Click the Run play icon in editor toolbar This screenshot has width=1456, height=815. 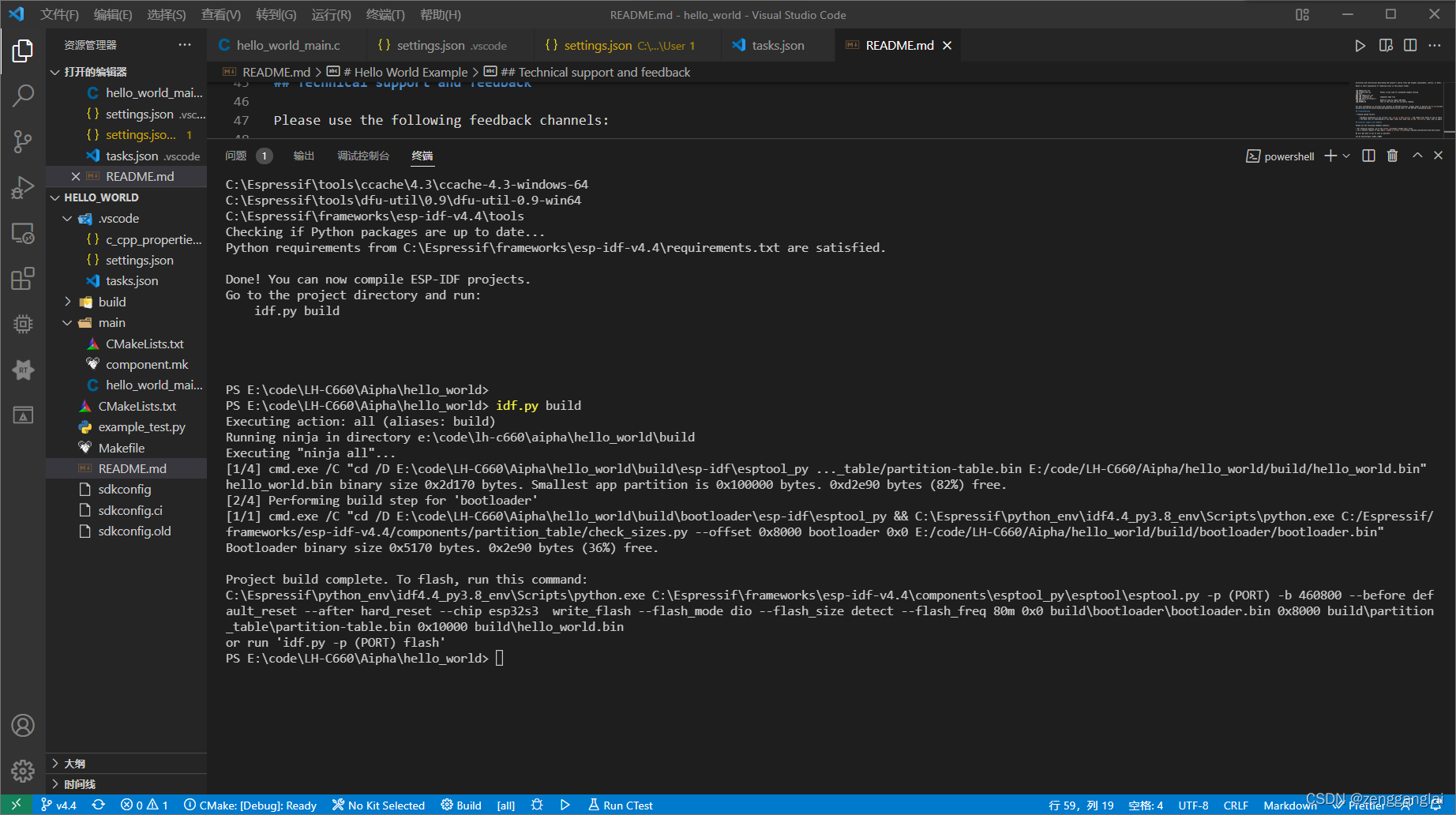point(1360,46)
